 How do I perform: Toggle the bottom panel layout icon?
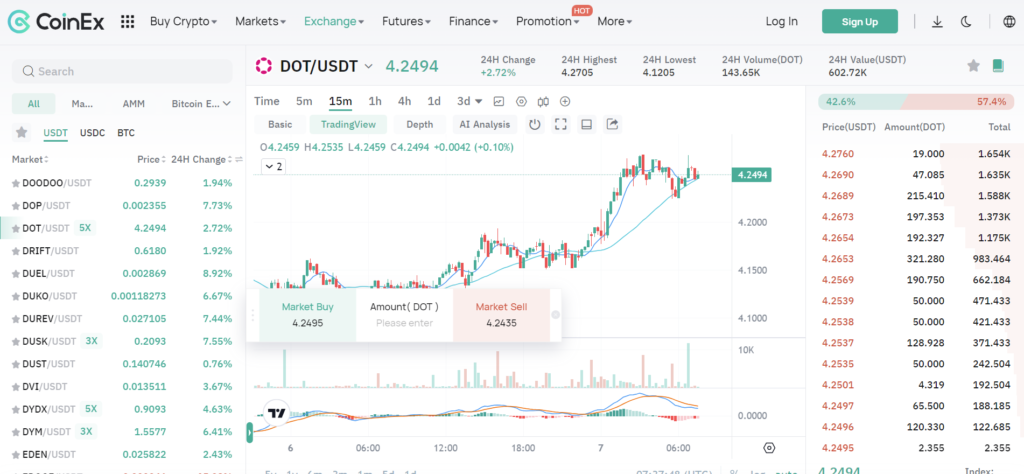586,124
